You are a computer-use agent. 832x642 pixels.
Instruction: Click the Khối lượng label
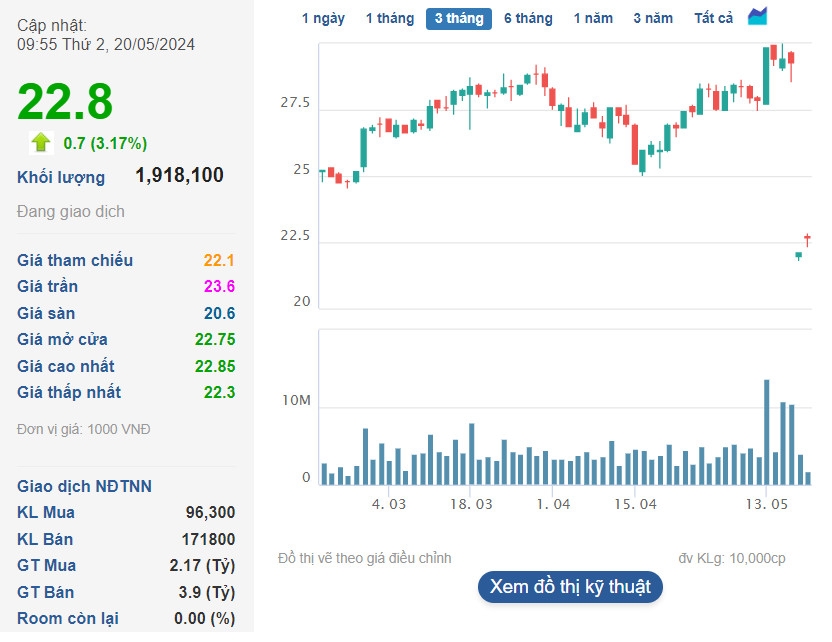tap(61, 177)
